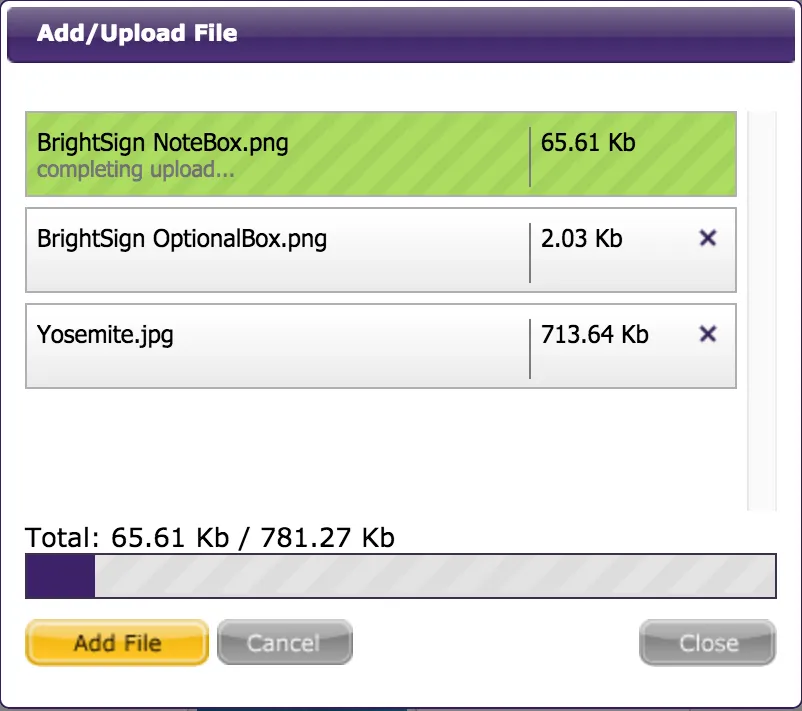The height and width of the screenshot is (711, 802).
Task: Click the Total 65.61 Kb / 781.27 Kb label
Action: [210, 538]
